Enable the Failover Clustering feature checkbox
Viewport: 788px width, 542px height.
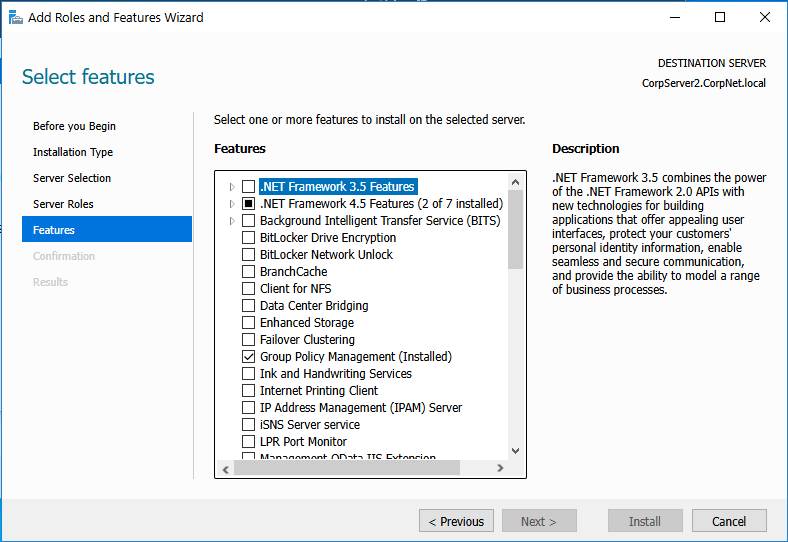(x=248, y=340)
